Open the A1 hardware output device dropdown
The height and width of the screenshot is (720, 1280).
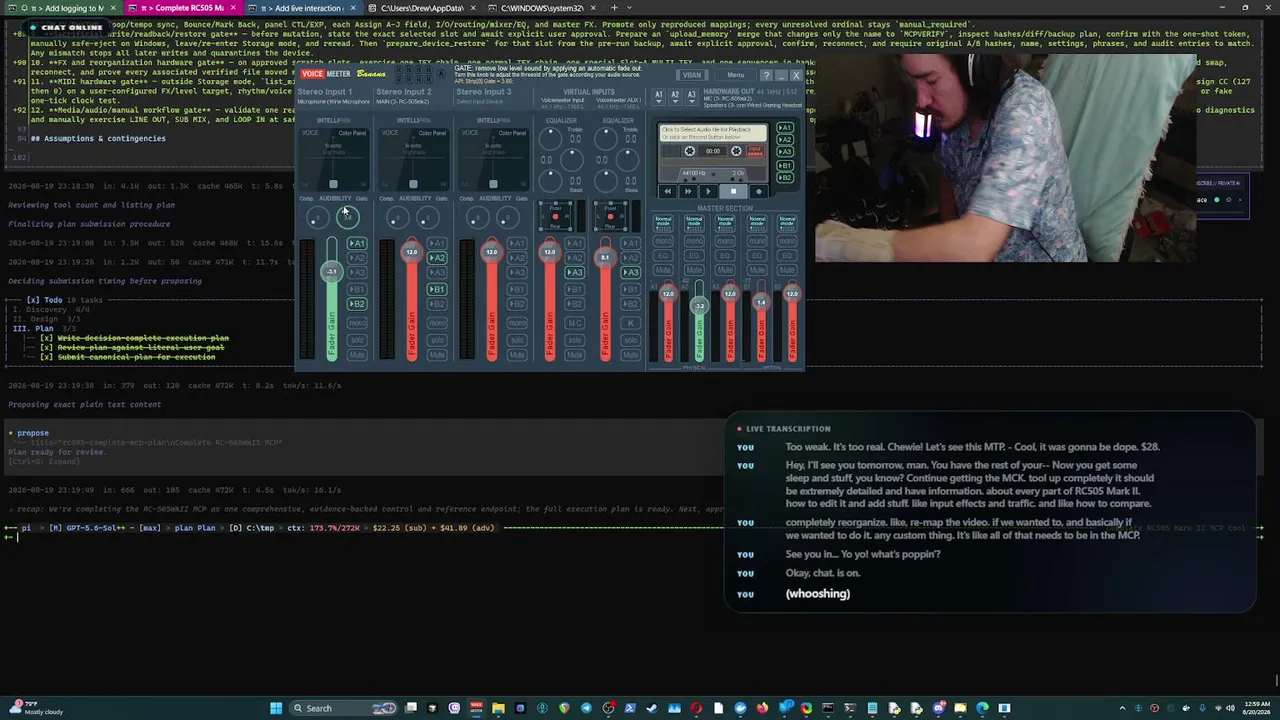[658, 96]
